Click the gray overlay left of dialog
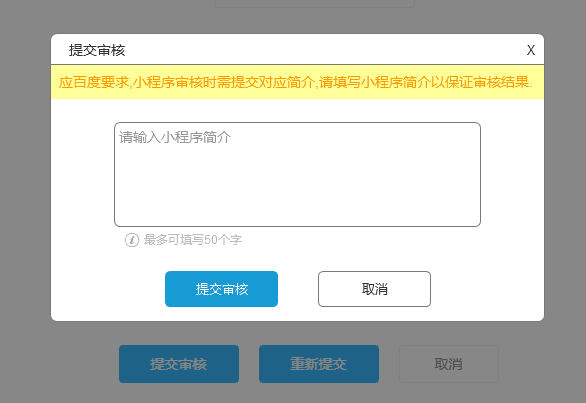 coord(25,178)
